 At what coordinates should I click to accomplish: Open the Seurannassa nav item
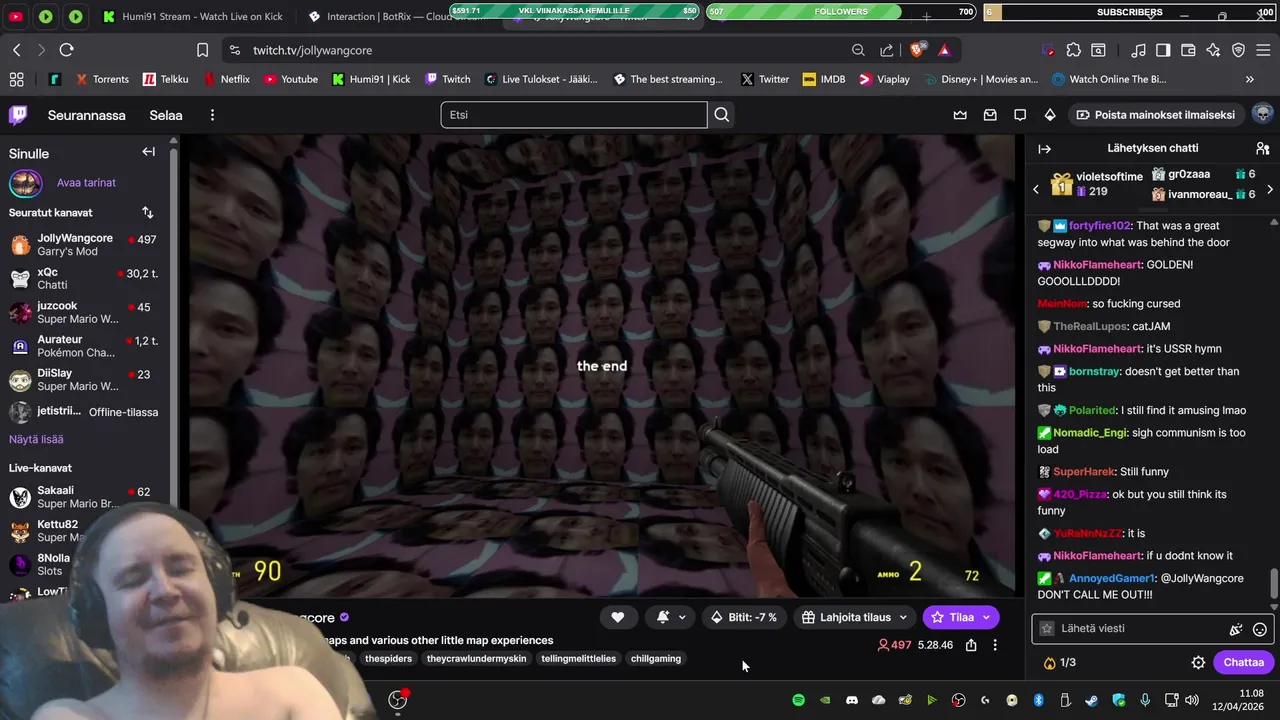tap(87, 115)
